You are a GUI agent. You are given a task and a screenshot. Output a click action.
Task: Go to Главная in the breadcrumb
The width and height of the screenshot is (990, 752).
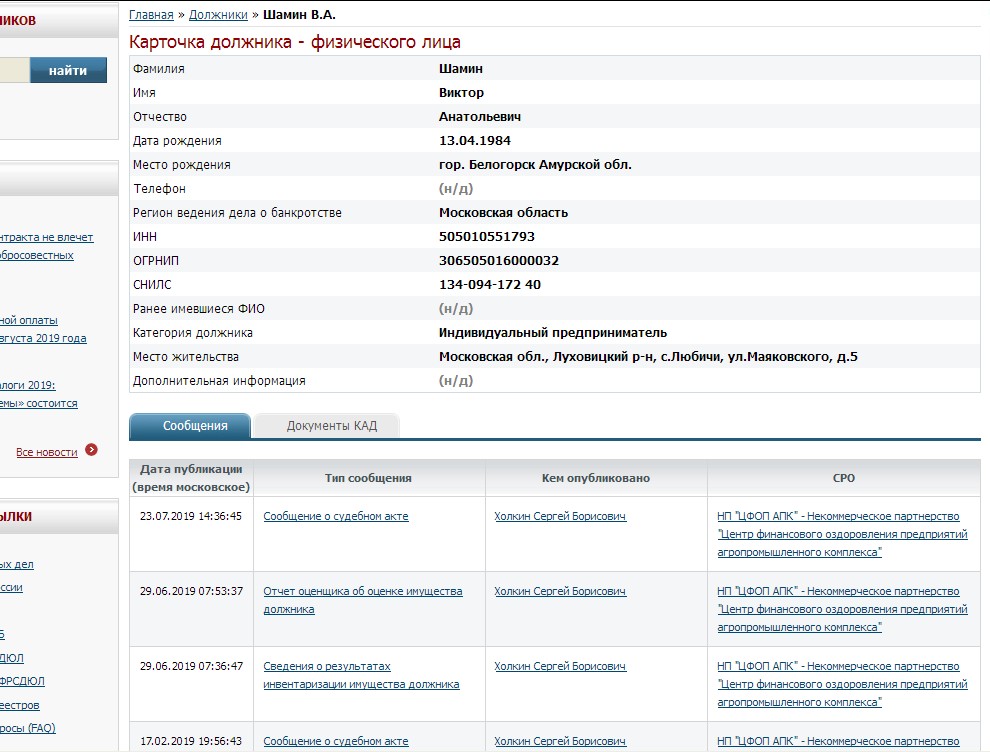[151, 15]
